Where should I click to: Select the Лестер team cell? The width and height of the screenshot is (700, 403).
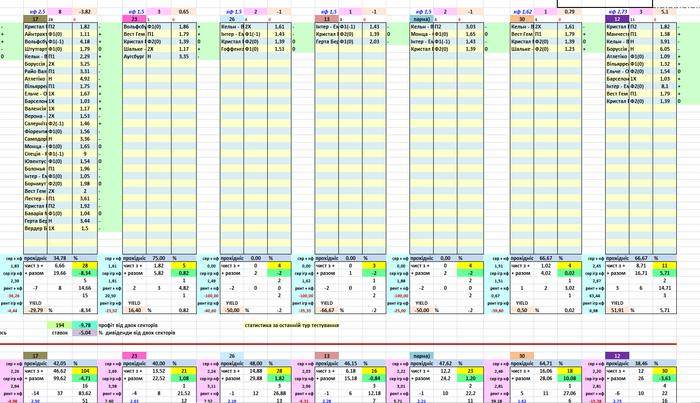[35, 199]
